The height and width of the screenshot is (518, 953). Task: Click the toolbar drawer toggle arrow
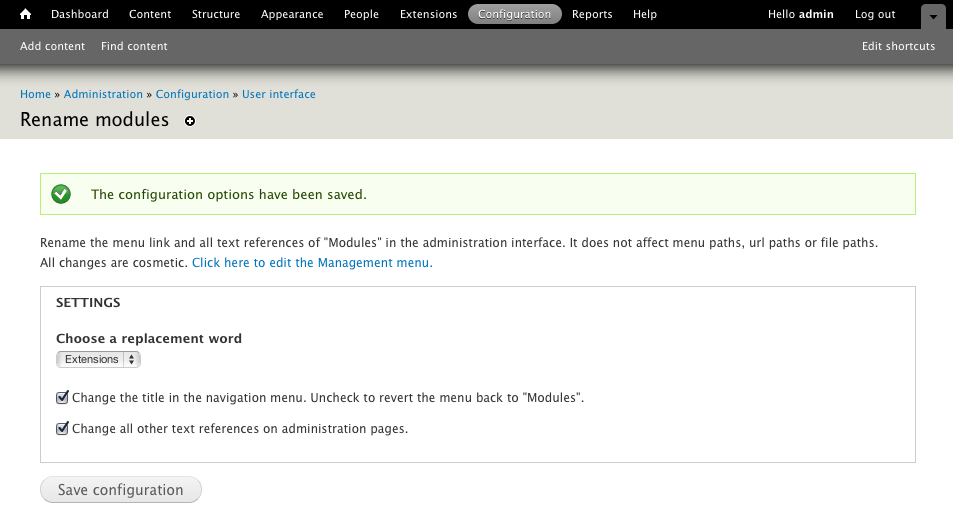point(932,16)
